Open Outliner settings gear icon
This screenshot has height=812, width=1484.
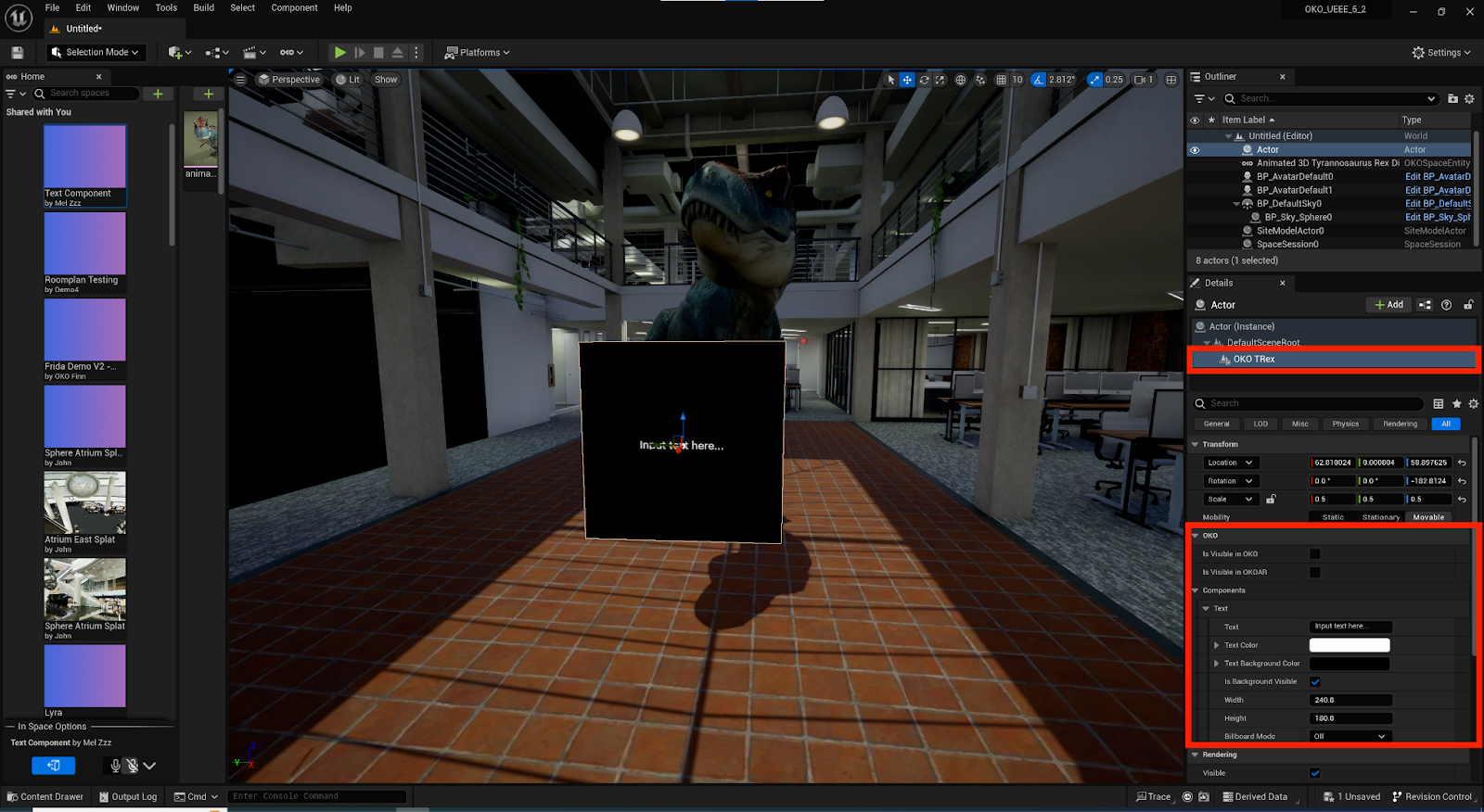click(1469, 98)
